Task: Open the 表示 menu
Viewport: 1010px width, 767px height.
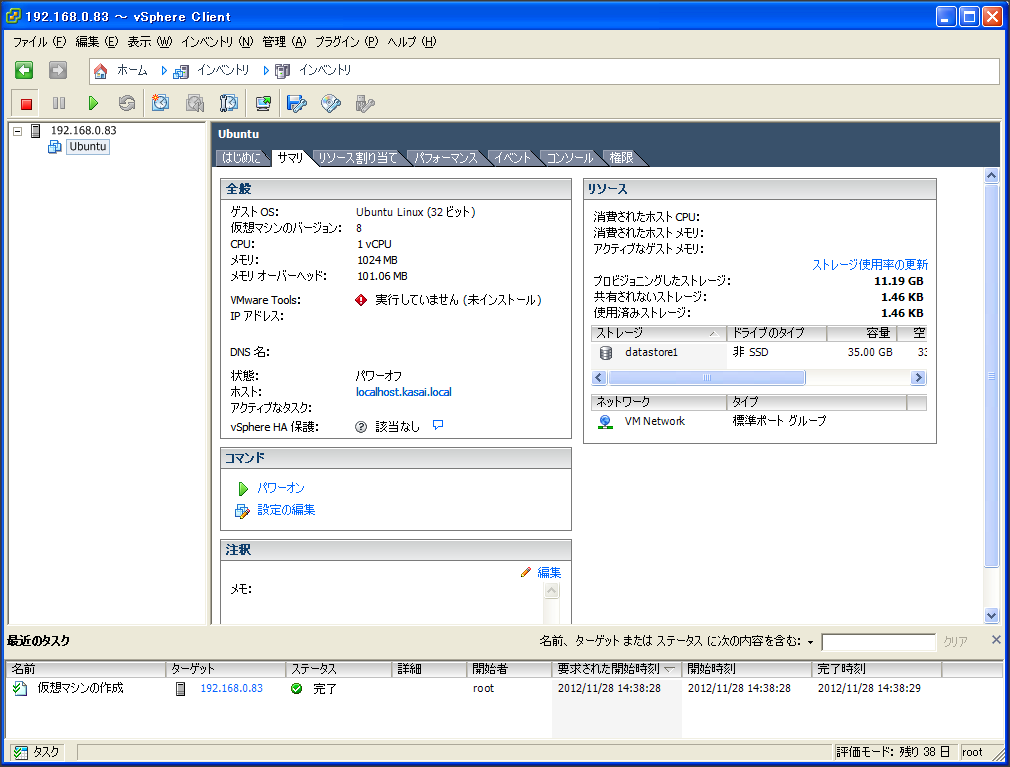Action: click(x=149, y=42)
